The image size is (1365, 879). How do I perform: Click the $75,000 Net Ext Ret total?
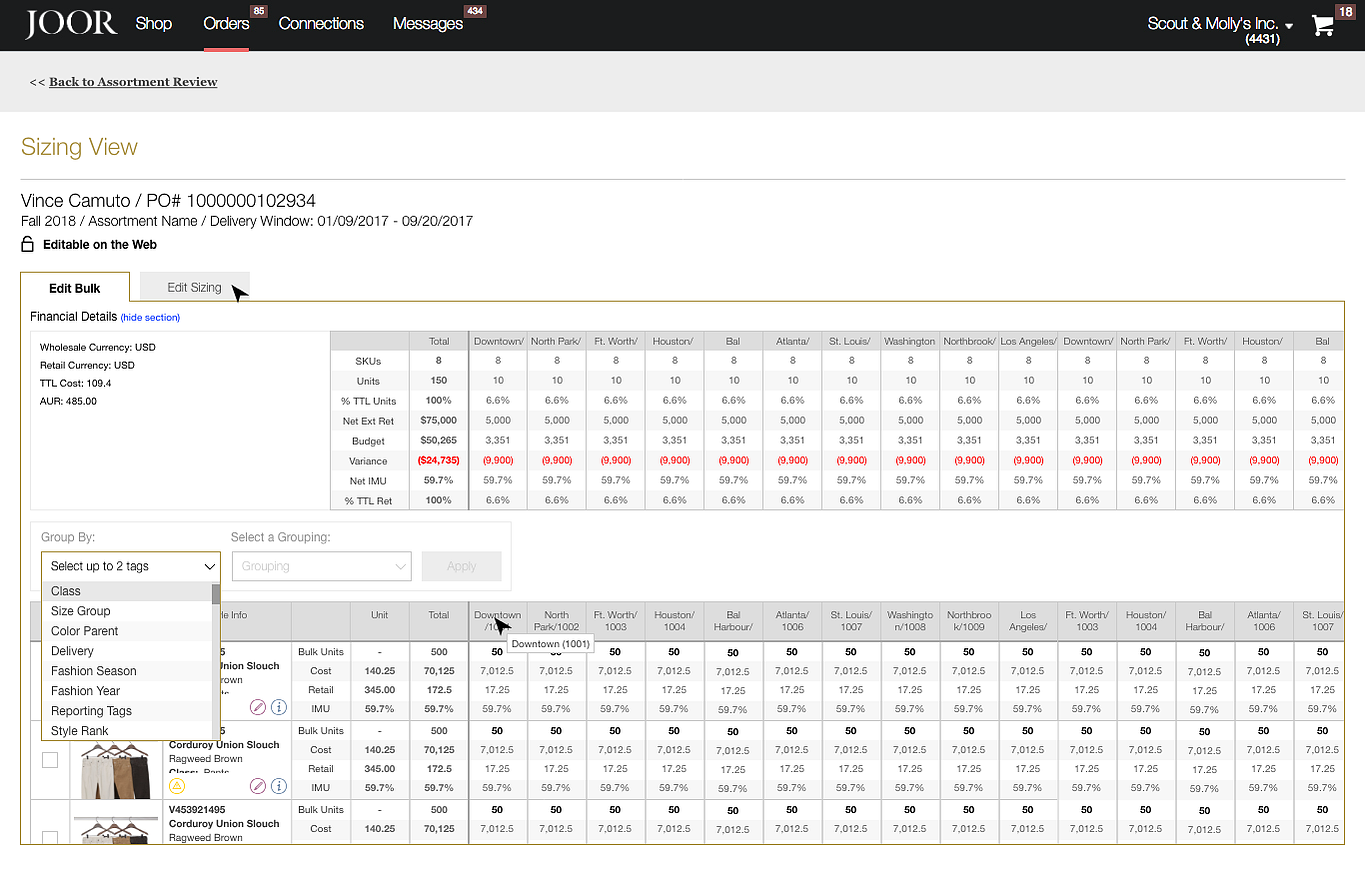click(438, 420)
